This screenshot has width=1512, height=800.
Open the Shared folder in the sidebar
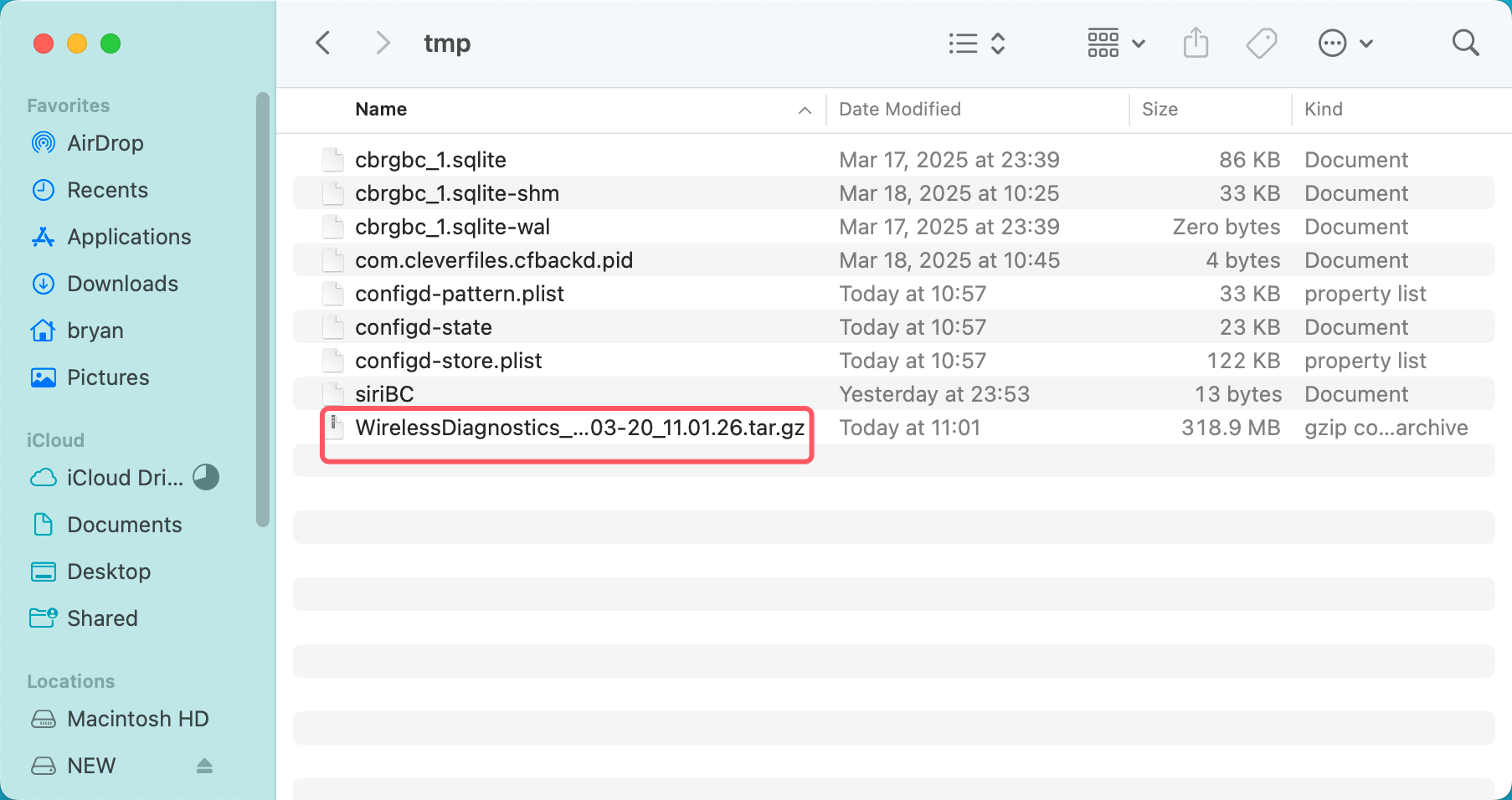(102, 618)
